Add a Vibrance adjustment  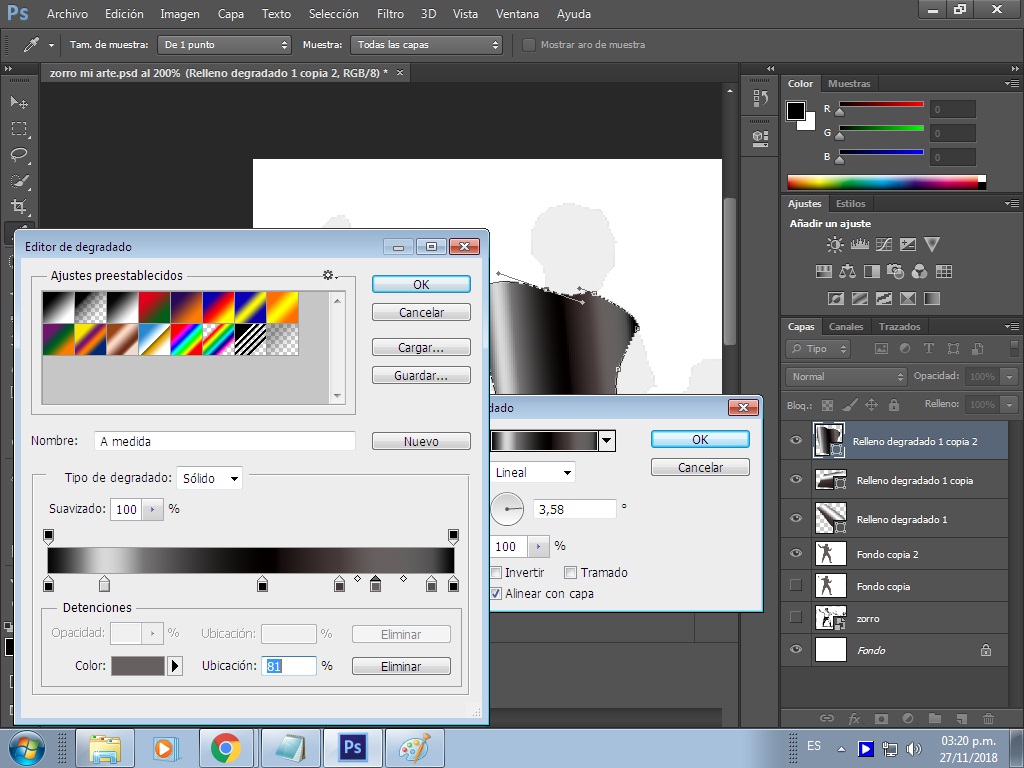[932, 245]
